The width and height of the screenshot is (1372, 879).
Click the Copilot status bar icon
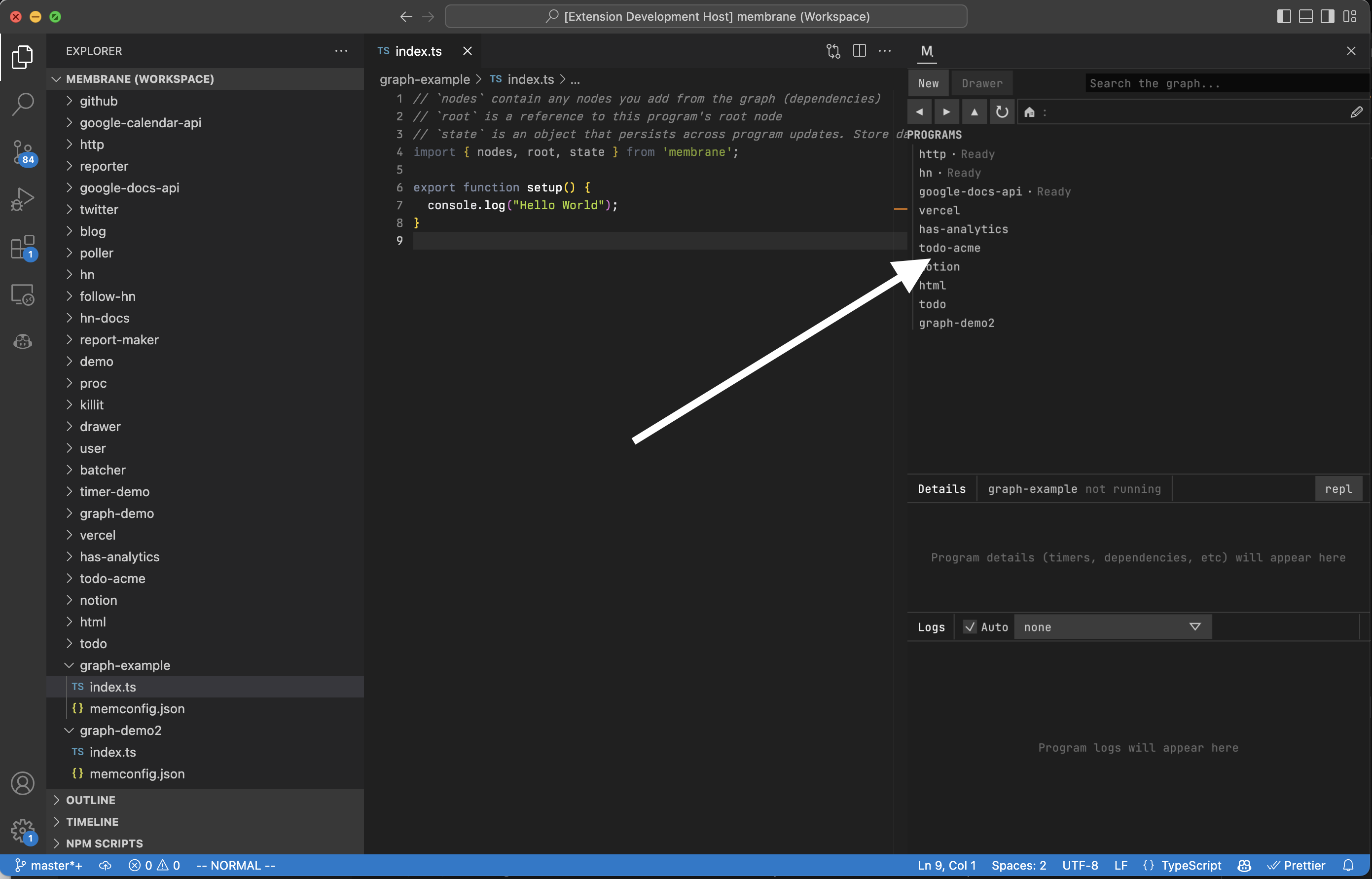coord(1244,865)
